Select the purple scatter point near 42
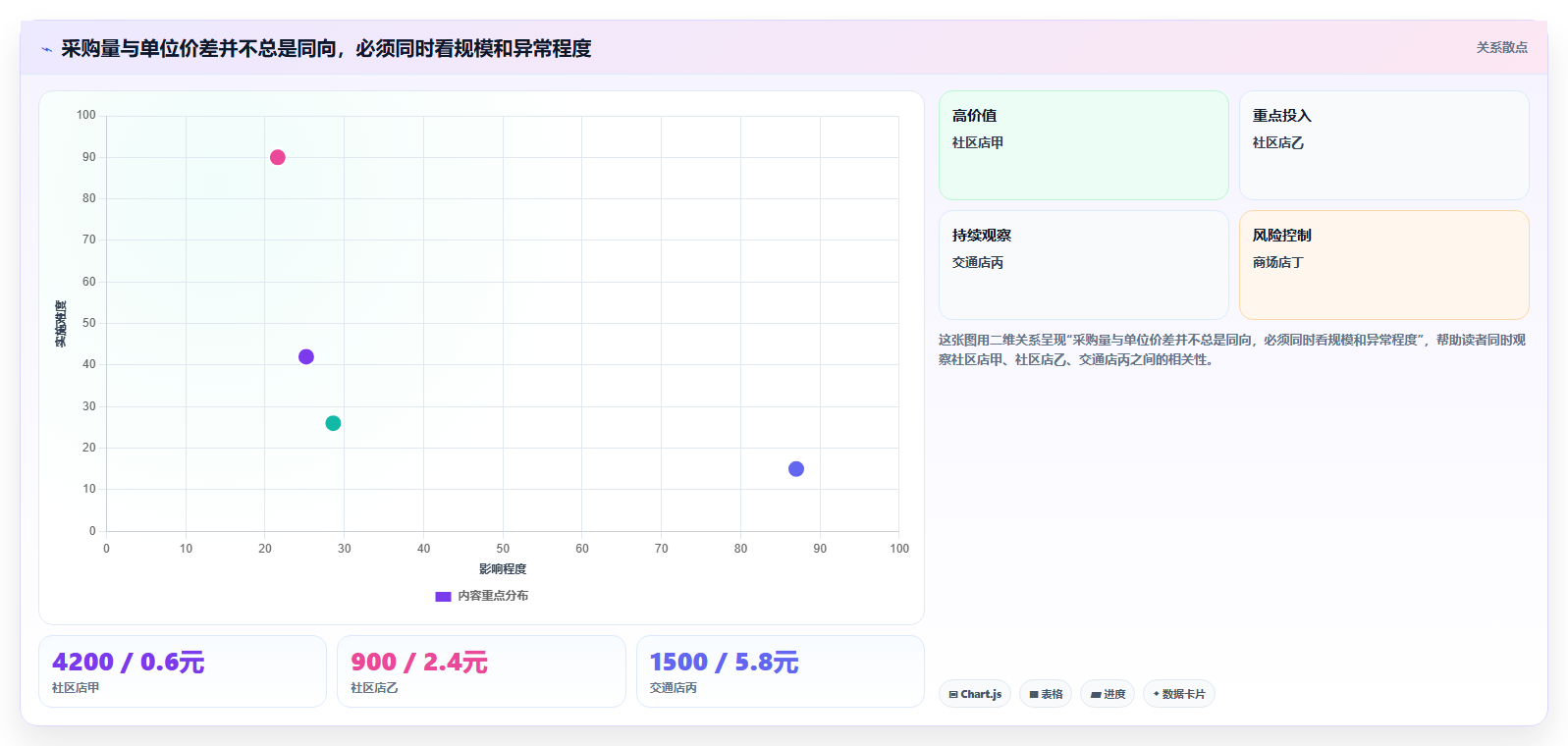Screen dimensions: 1568x746 tap(306, 356)
